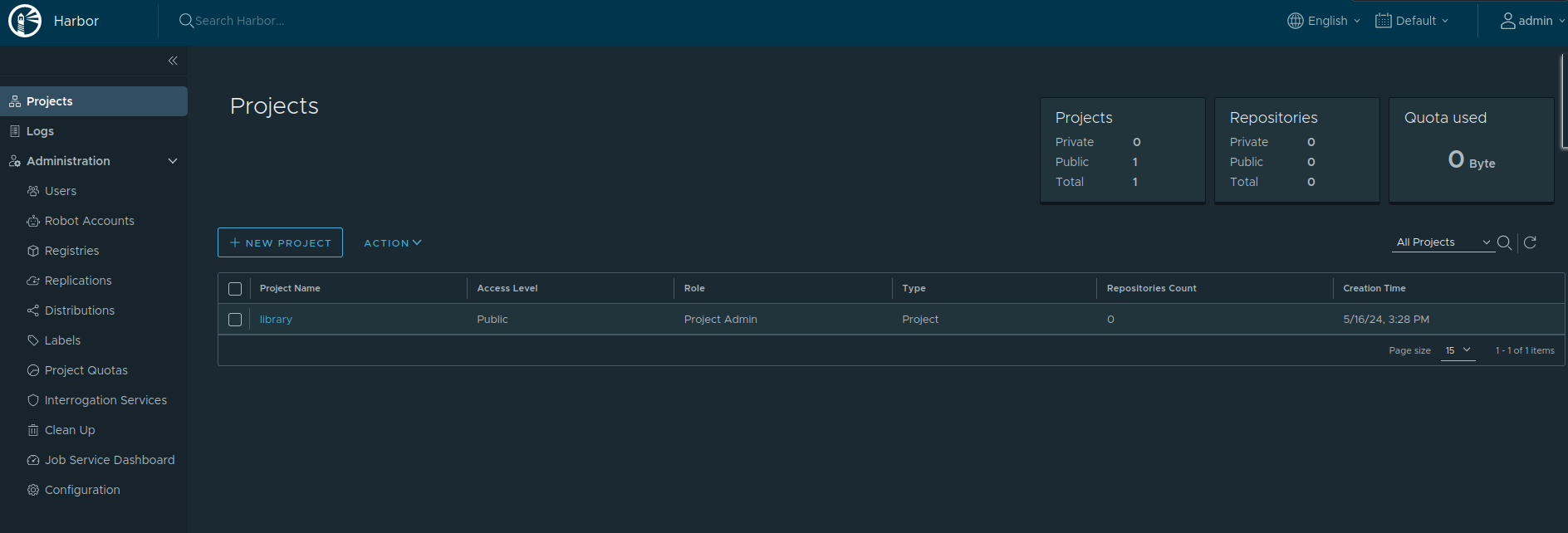Click the globe language icon
This screenshot has width=1568, height=533.
pyautogui.click(x=1295, y=21)
